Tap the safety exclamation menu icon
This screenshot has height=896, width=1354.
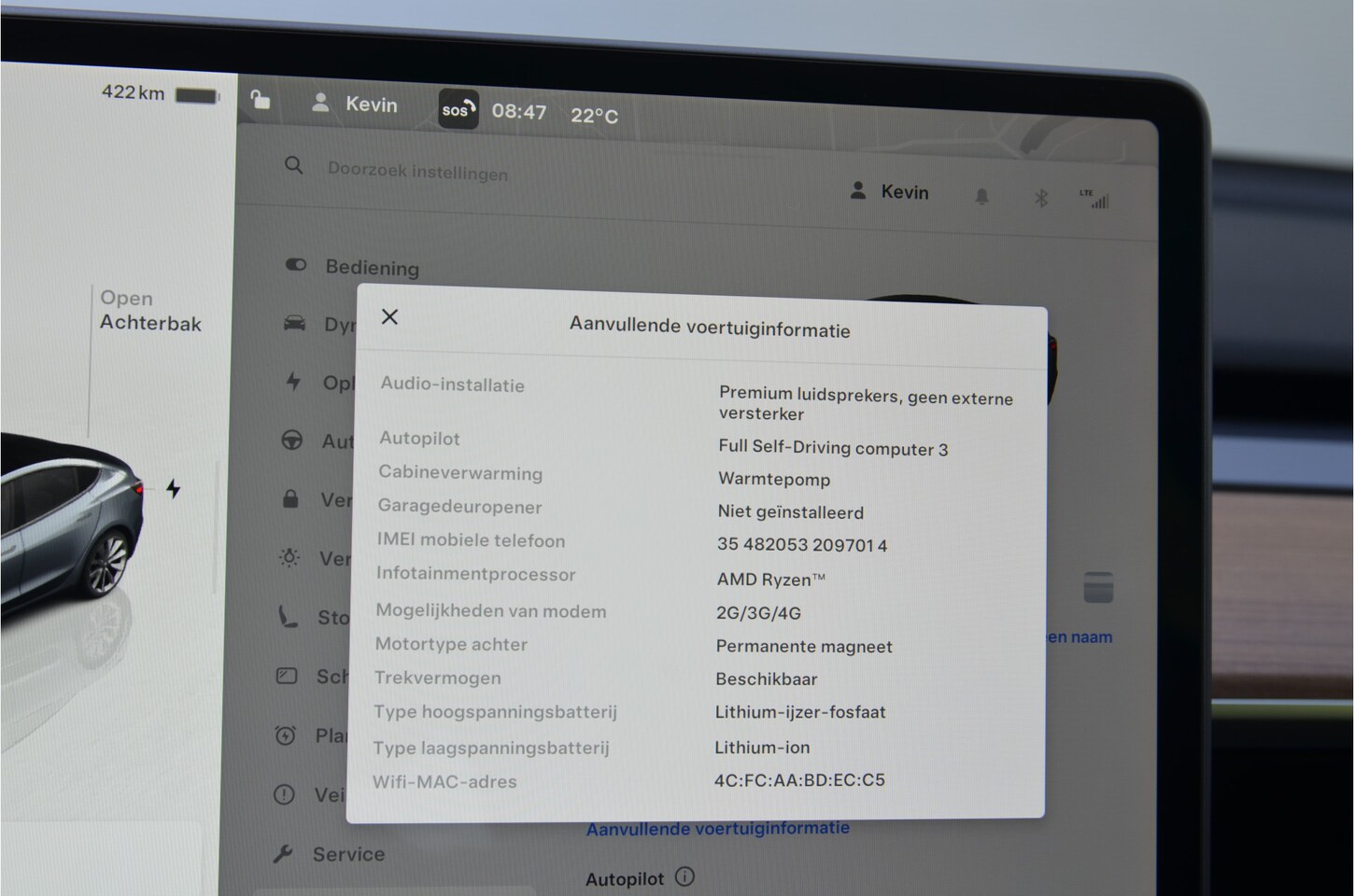284,794
